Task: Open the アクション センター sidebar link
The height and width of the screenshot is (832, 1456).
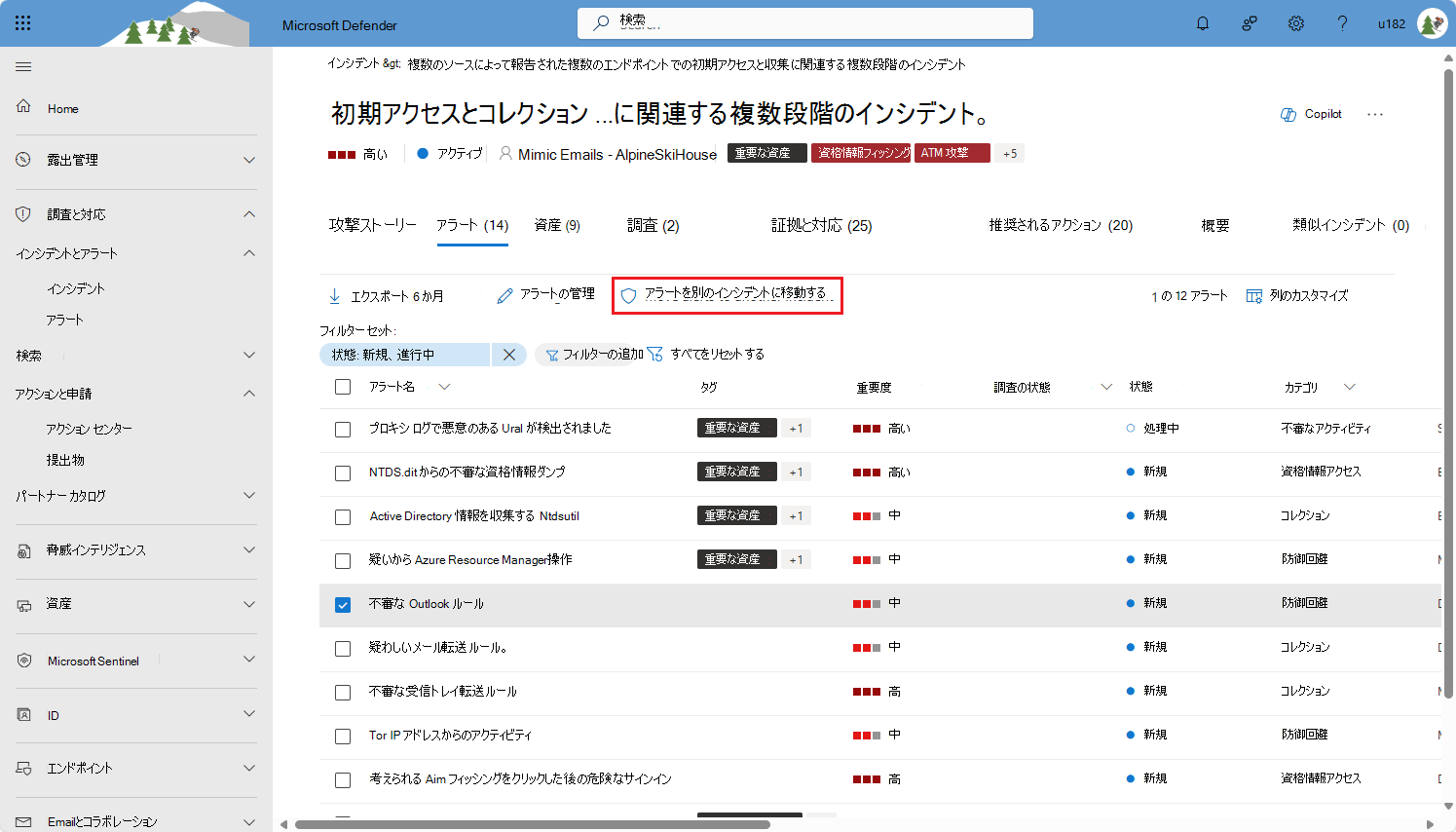Action: click(89, 429)
